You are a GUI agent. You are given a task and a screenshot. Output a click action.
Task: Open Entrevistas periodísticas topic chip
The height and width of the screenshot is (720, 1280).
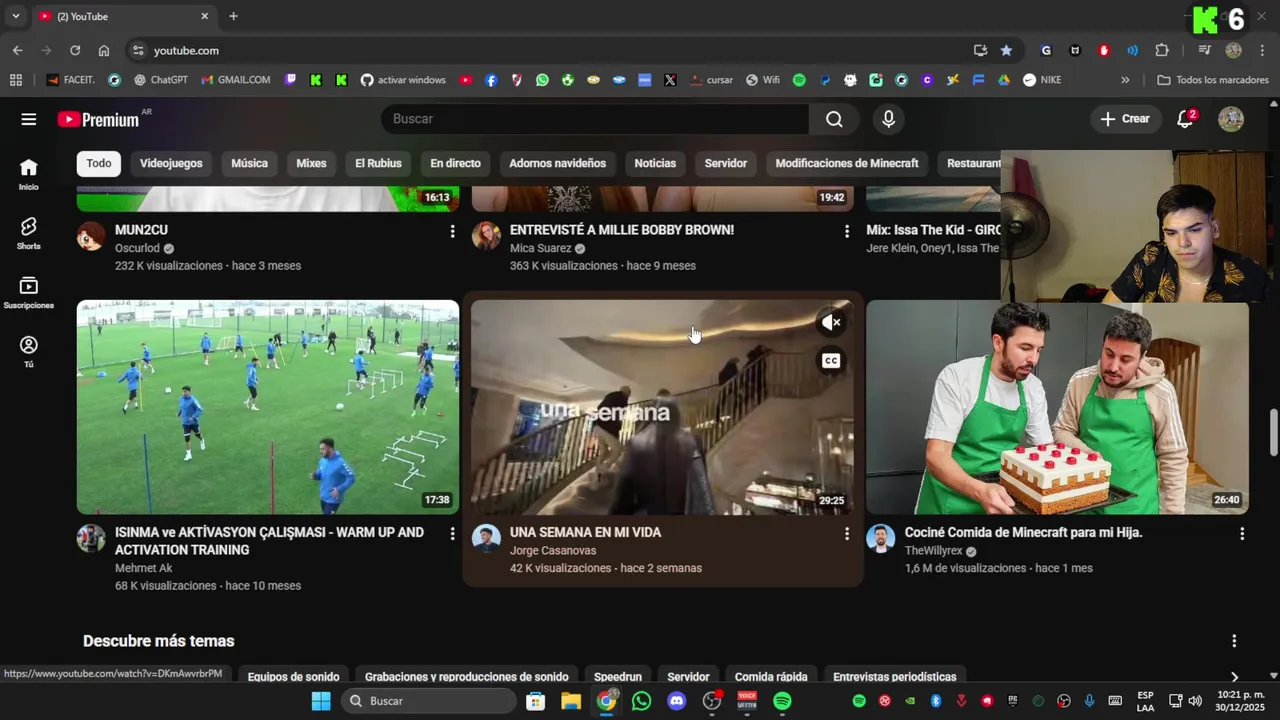[894, 677]
